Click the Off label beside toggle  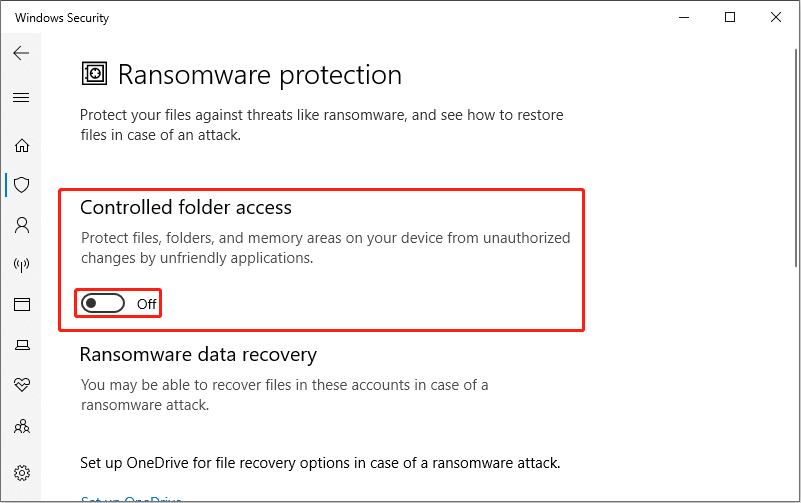point(146,304)
